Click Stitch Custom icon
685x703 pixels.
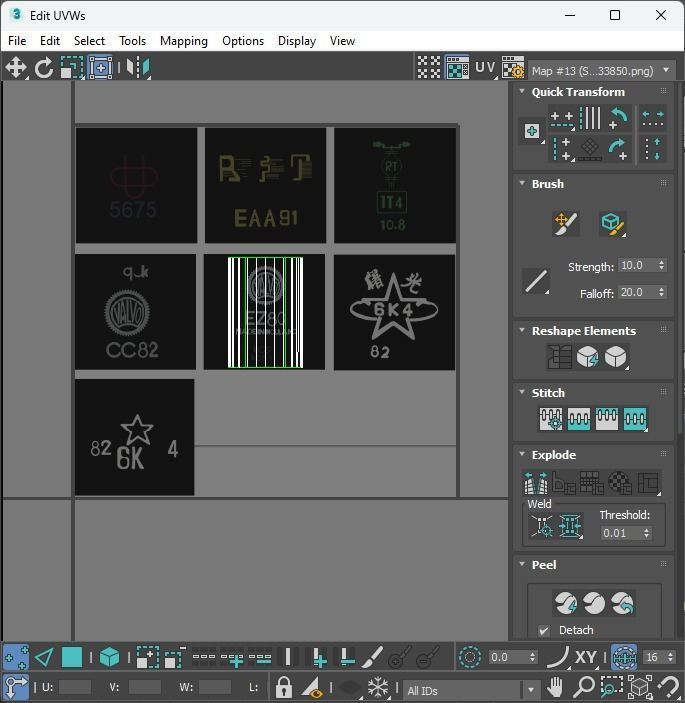coord(635,419)
